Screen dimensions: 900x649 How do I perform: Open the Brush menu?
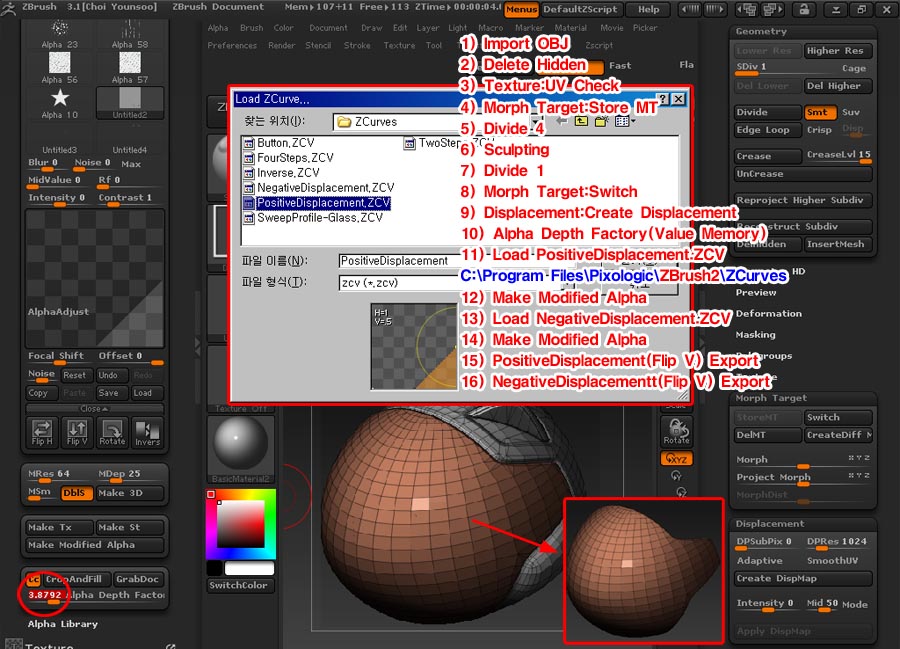251,28
